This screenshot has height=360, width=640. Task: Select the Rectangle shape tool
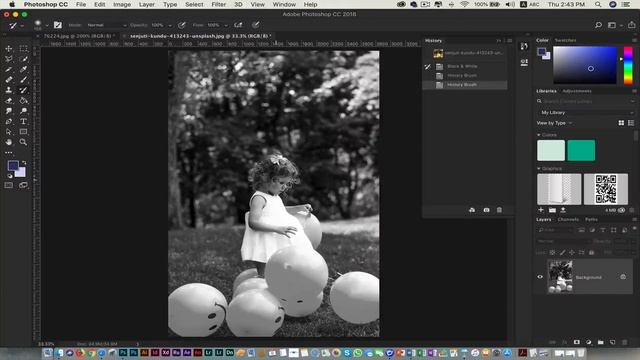click(23, 132)
